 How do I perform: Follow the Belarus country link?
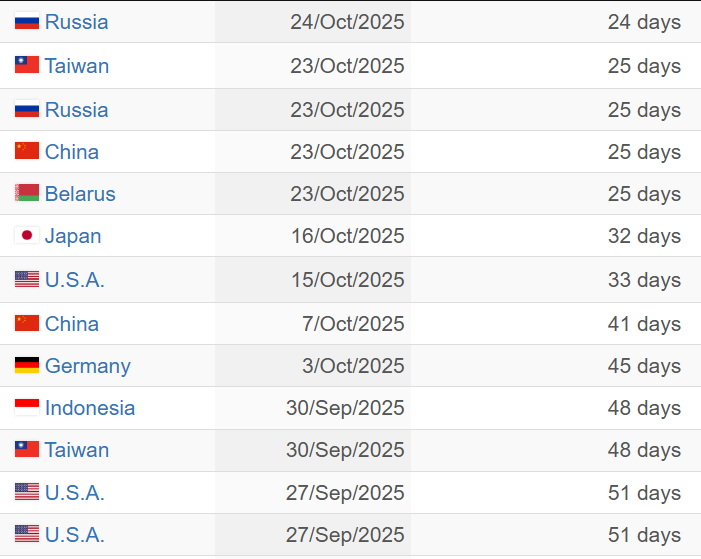(80, 194)
